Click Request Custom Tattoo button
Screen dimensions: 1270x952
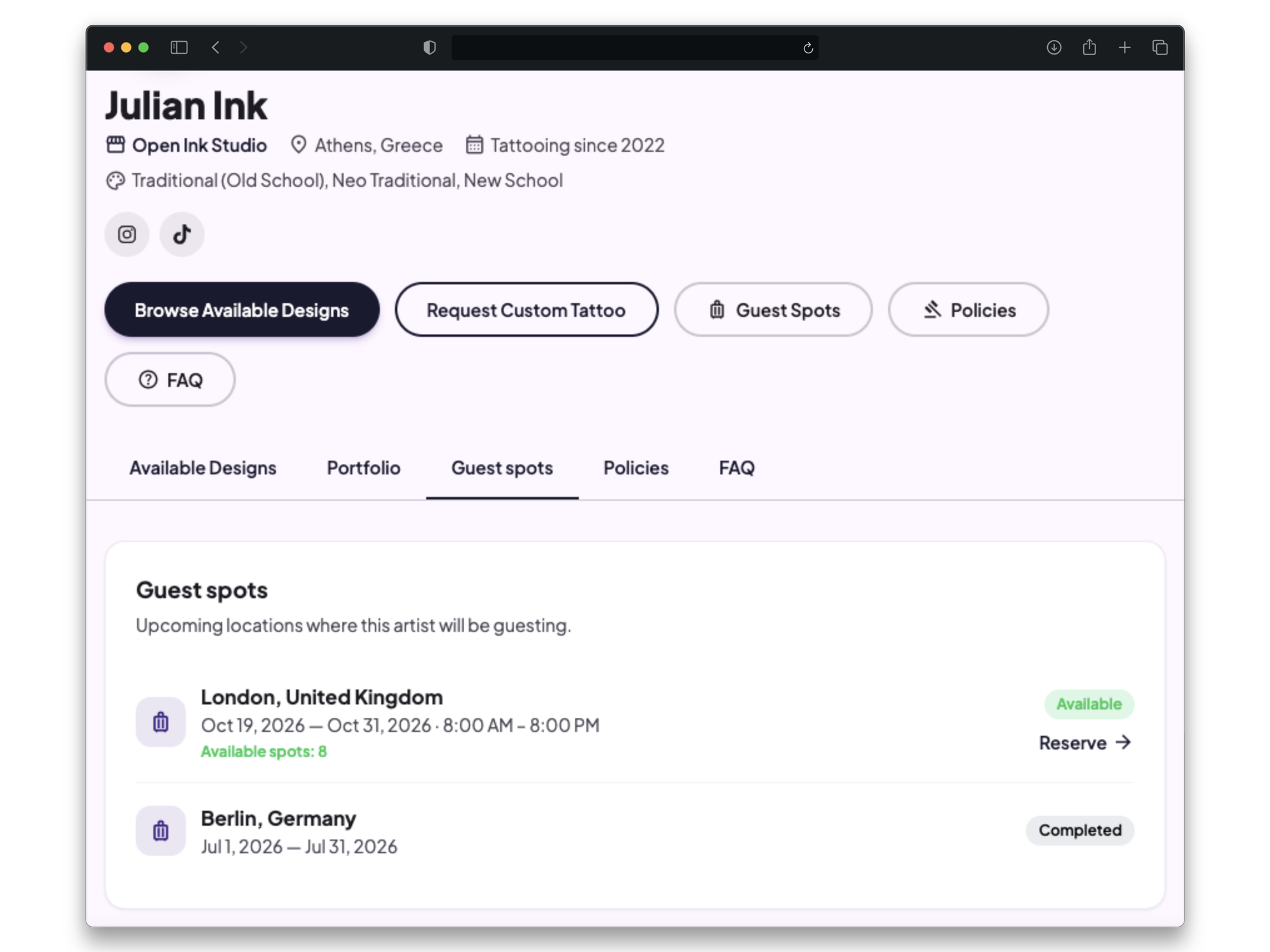[526, 310]
